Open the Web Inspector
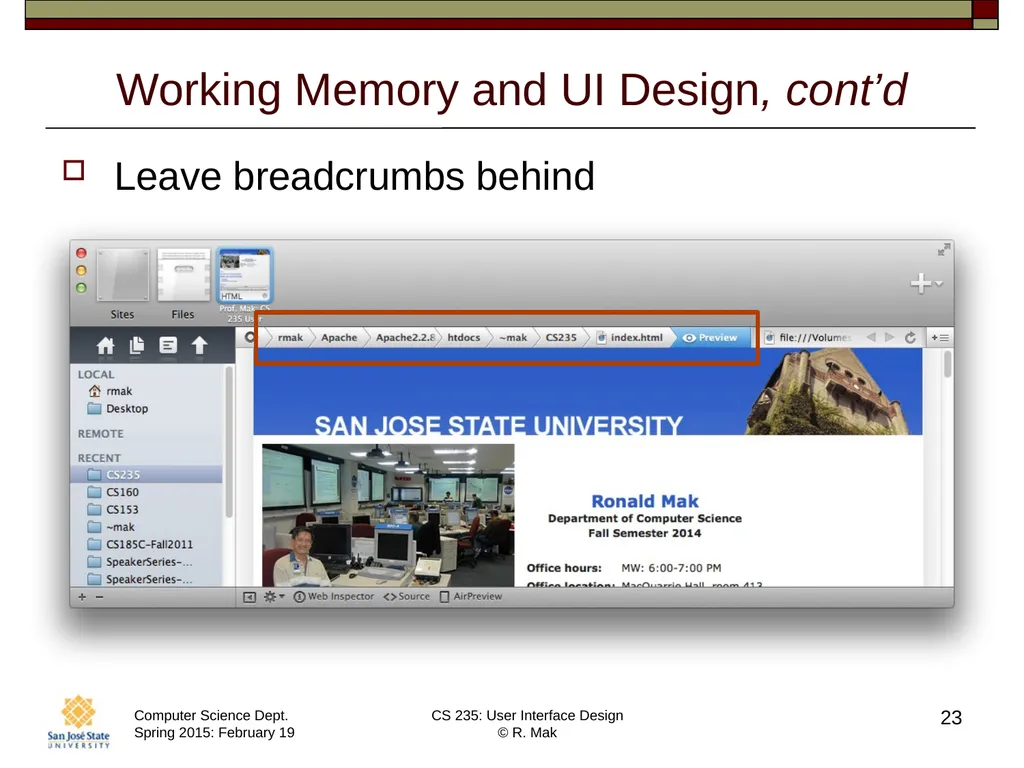The image size is (1024, 768). point(334,596)
